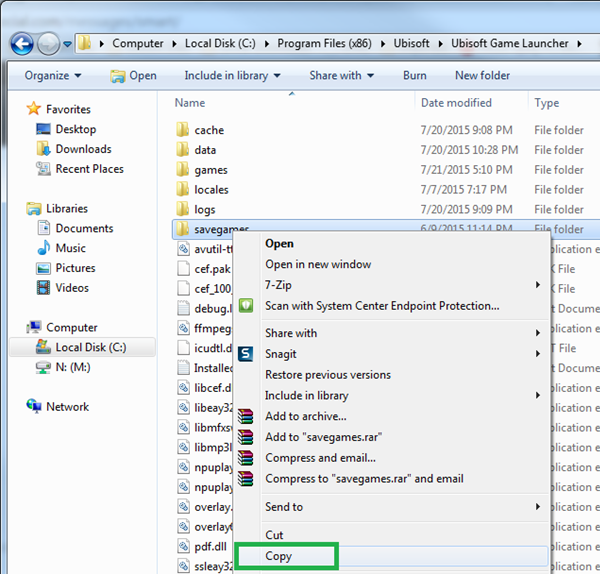This screenshot has width=600, height=574.
Task: Click the Computer icon in sidebar
Action: (x=34, y=327)
